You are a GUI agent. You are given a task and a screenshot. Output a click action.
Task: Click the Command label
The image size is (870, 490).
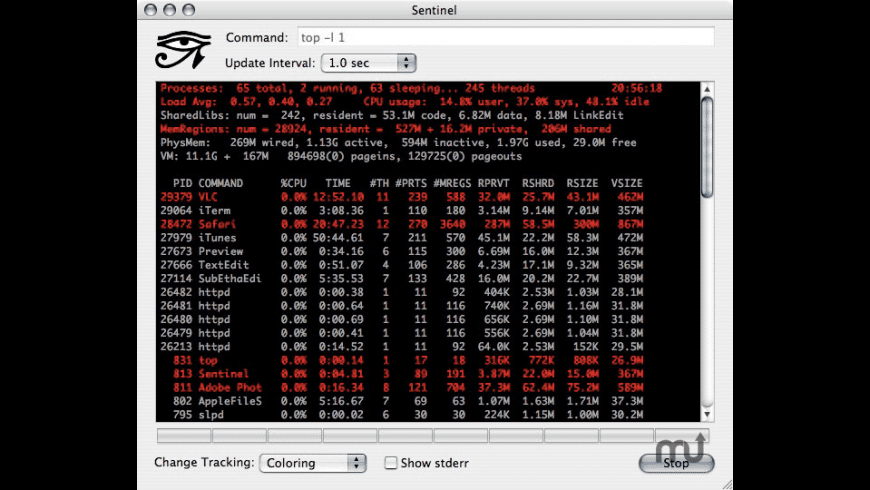[x=257, y=38]
